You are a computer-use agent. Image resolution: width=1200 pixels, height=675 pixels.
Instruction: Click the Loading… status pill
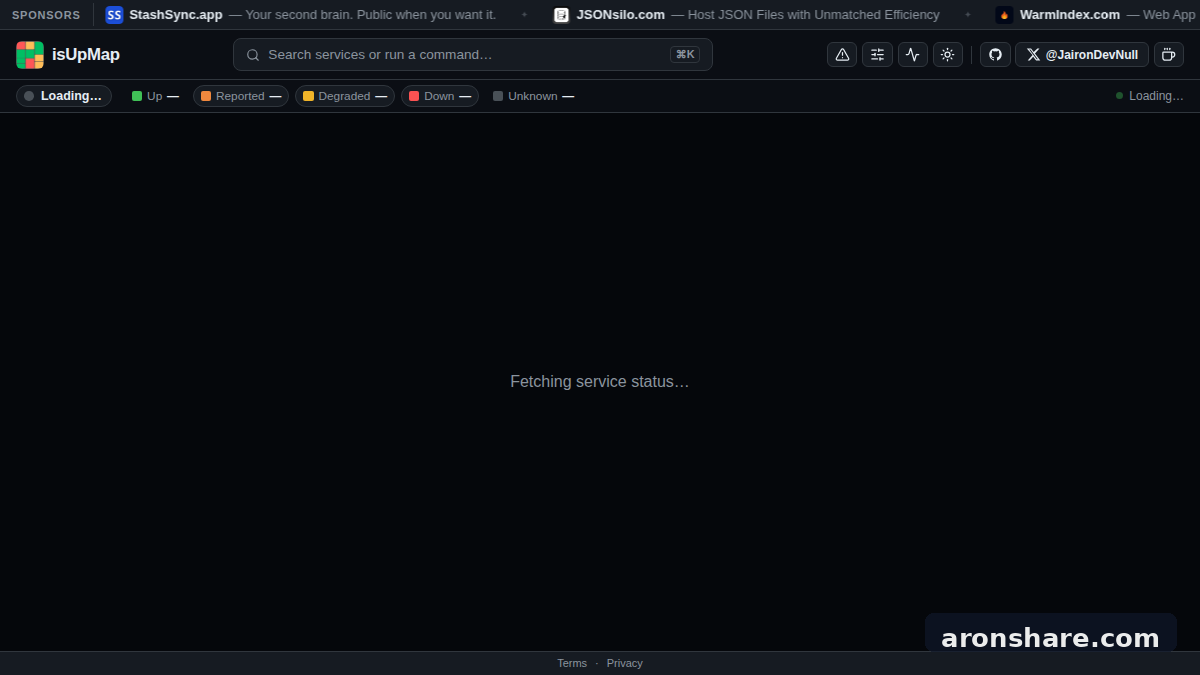coord(64,96)
